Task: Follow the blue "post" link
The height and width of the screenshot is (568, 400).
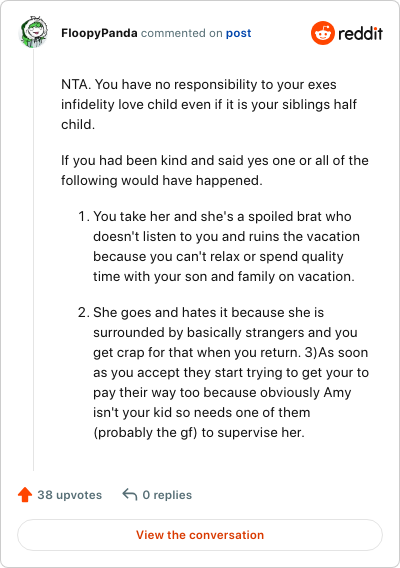Action: (x=238, y=33)
